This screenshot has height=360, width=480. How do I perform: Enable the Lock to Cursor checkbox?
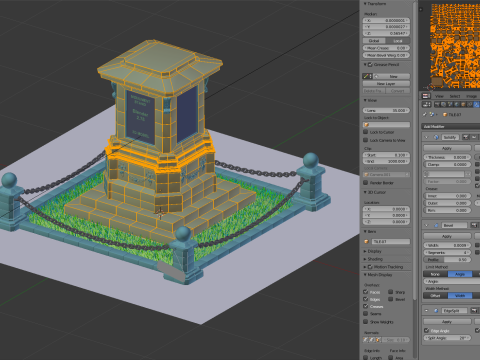[x=366, y=132]
